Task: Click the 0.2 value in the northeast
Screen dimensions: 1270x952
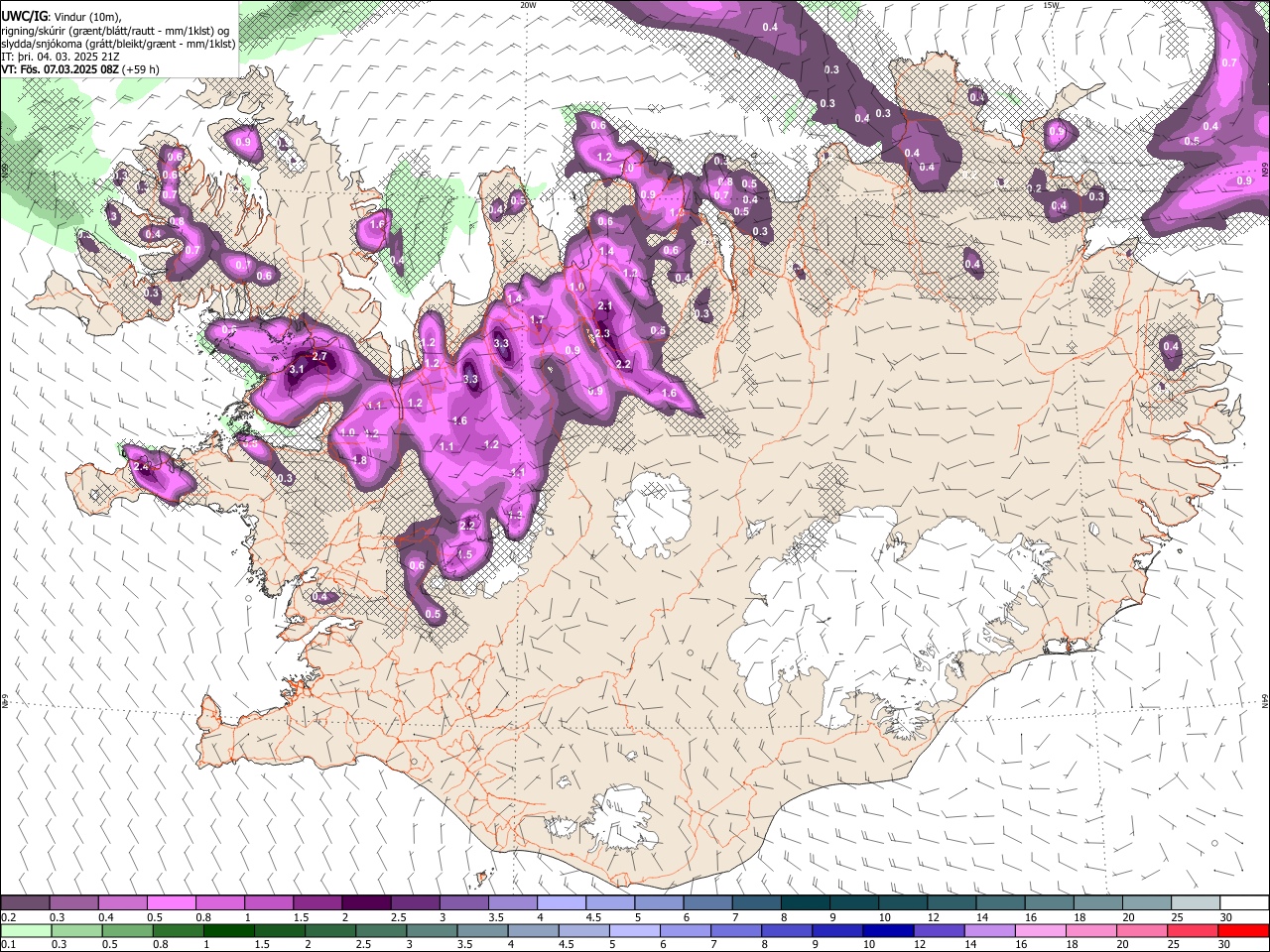Action: (x=1035, y=188)
